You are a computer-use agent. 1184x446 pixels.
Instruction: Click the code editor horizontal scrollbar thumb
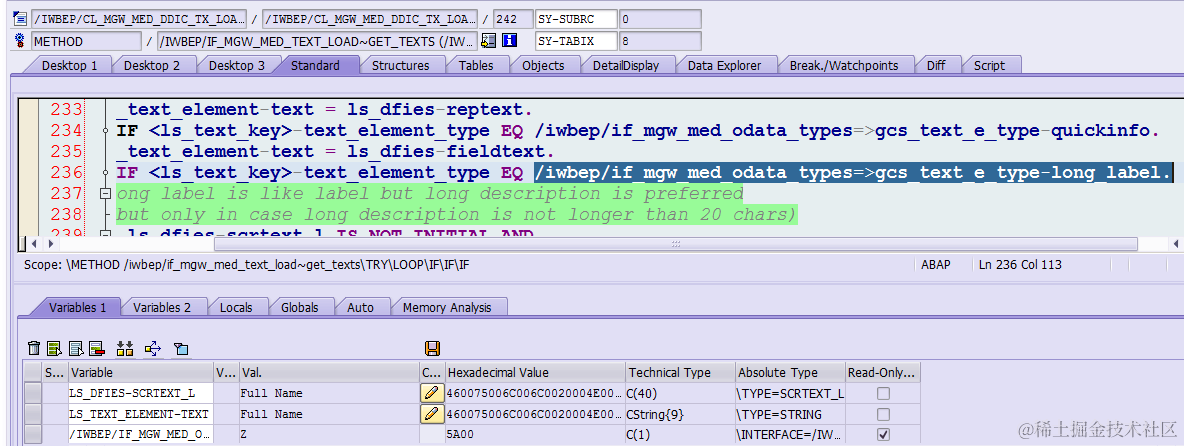pyautogui.click(x=676, y=244)
